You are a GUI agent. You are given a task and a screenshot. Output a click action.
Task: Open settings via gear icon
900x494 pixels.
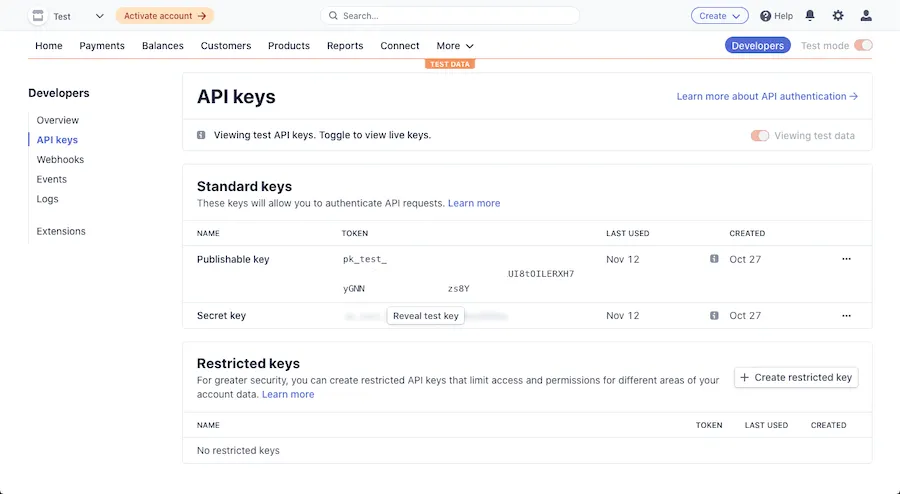pyautogui.click(x=838, y=15)
